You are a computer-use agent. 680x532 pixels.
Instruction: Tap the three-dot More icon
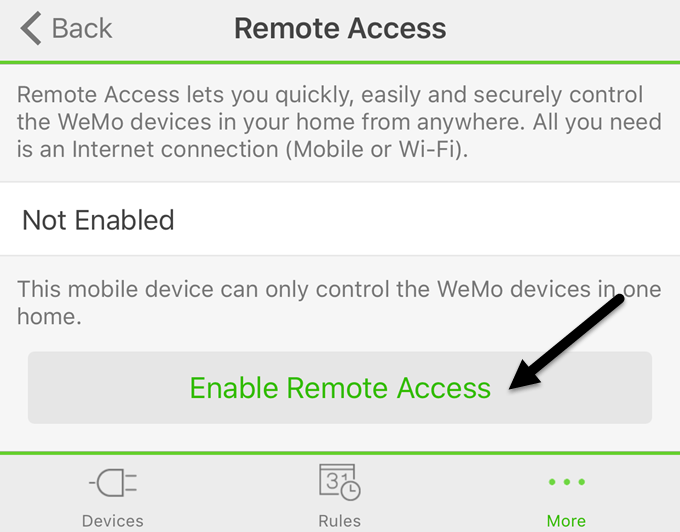pyautogui.click(x=566, y=482)
